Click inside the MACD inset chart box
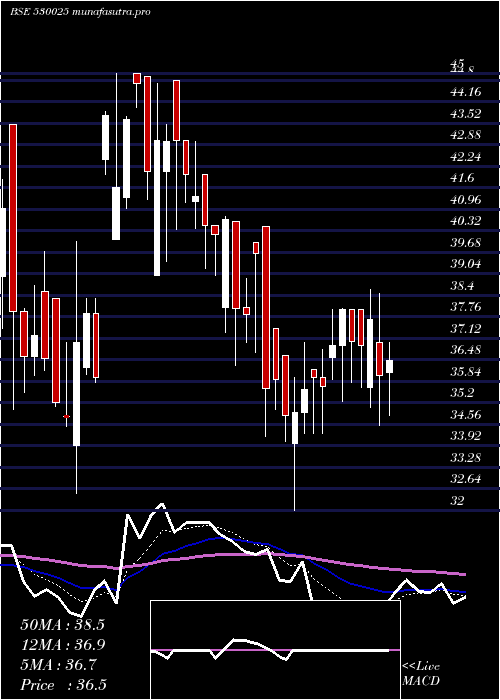This screenshot has width=500, height=700. 275,650
